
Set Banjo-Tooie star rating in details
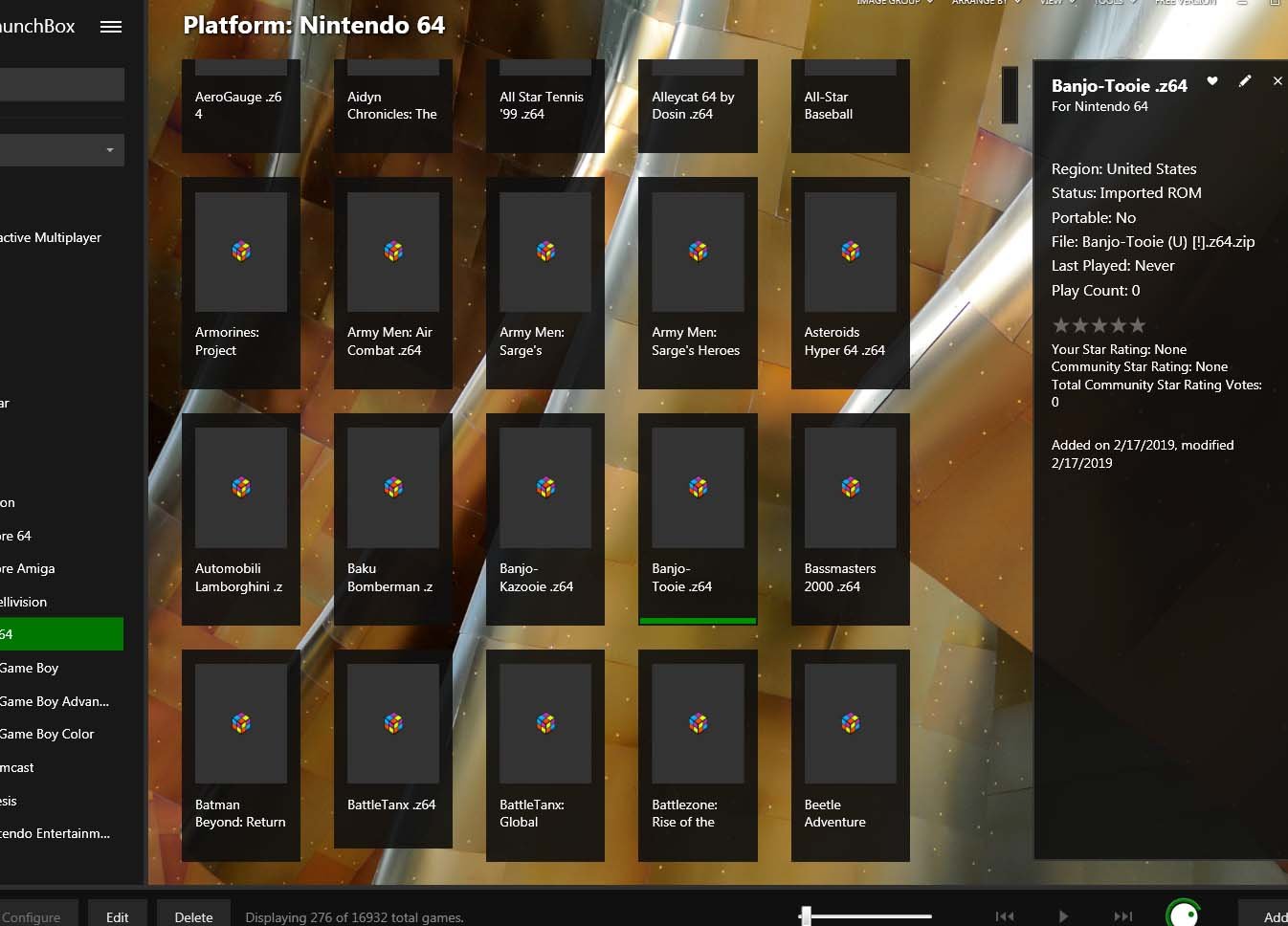pos(1099,325)
